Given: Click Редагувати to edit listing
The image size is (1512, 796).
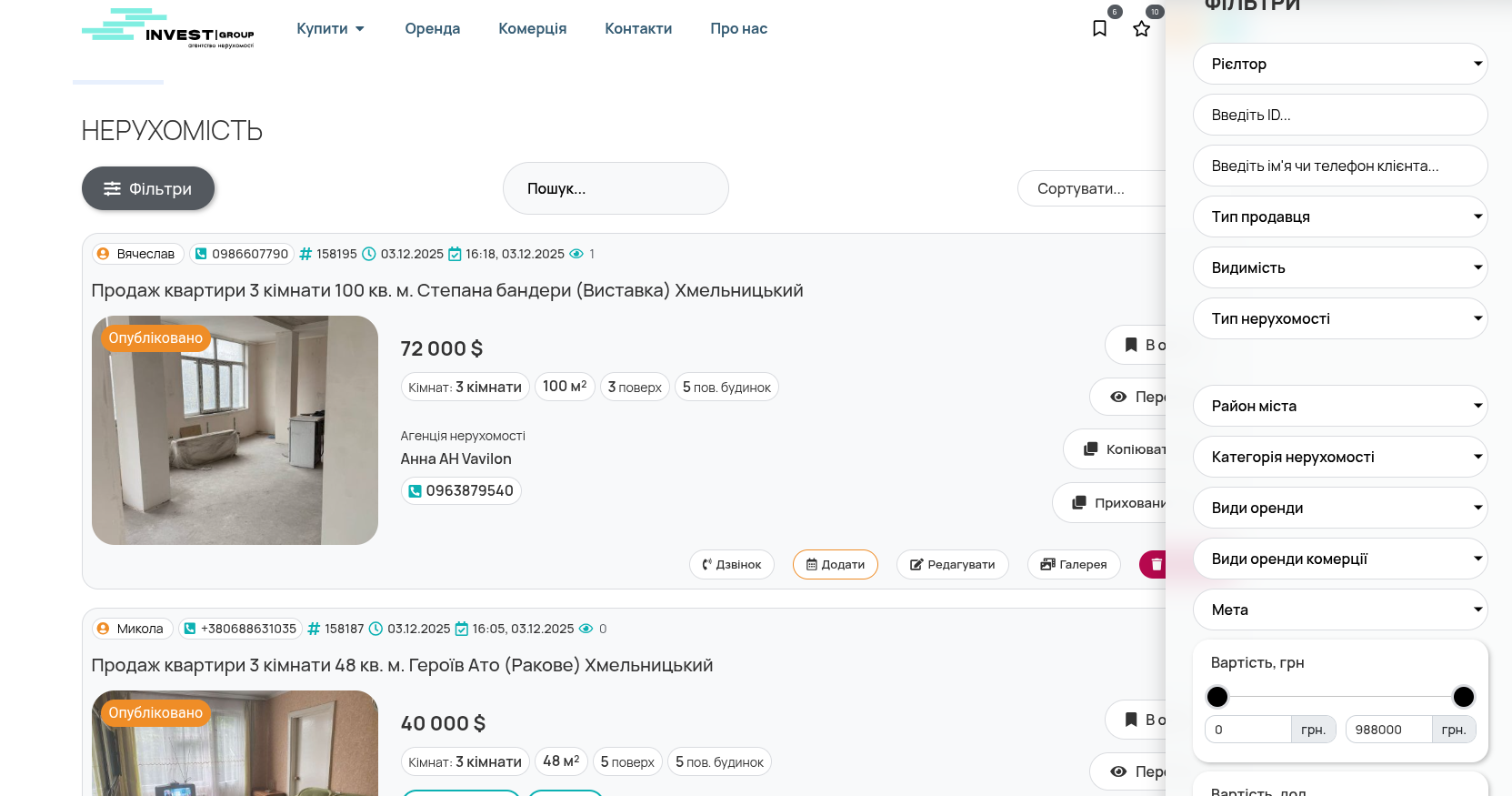Looking at the screenshot, I should tap(952, 565).
